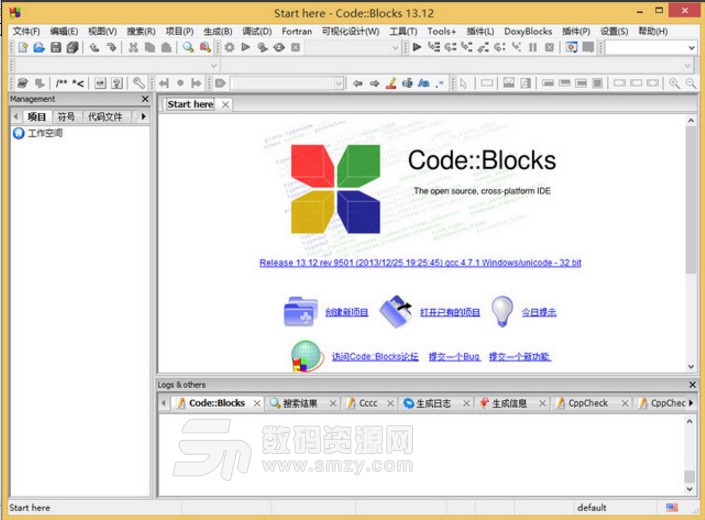This screenshot has height=520, width=705.
Task: Toggle the regex search option icon
Action: click(x=439, y=83)
